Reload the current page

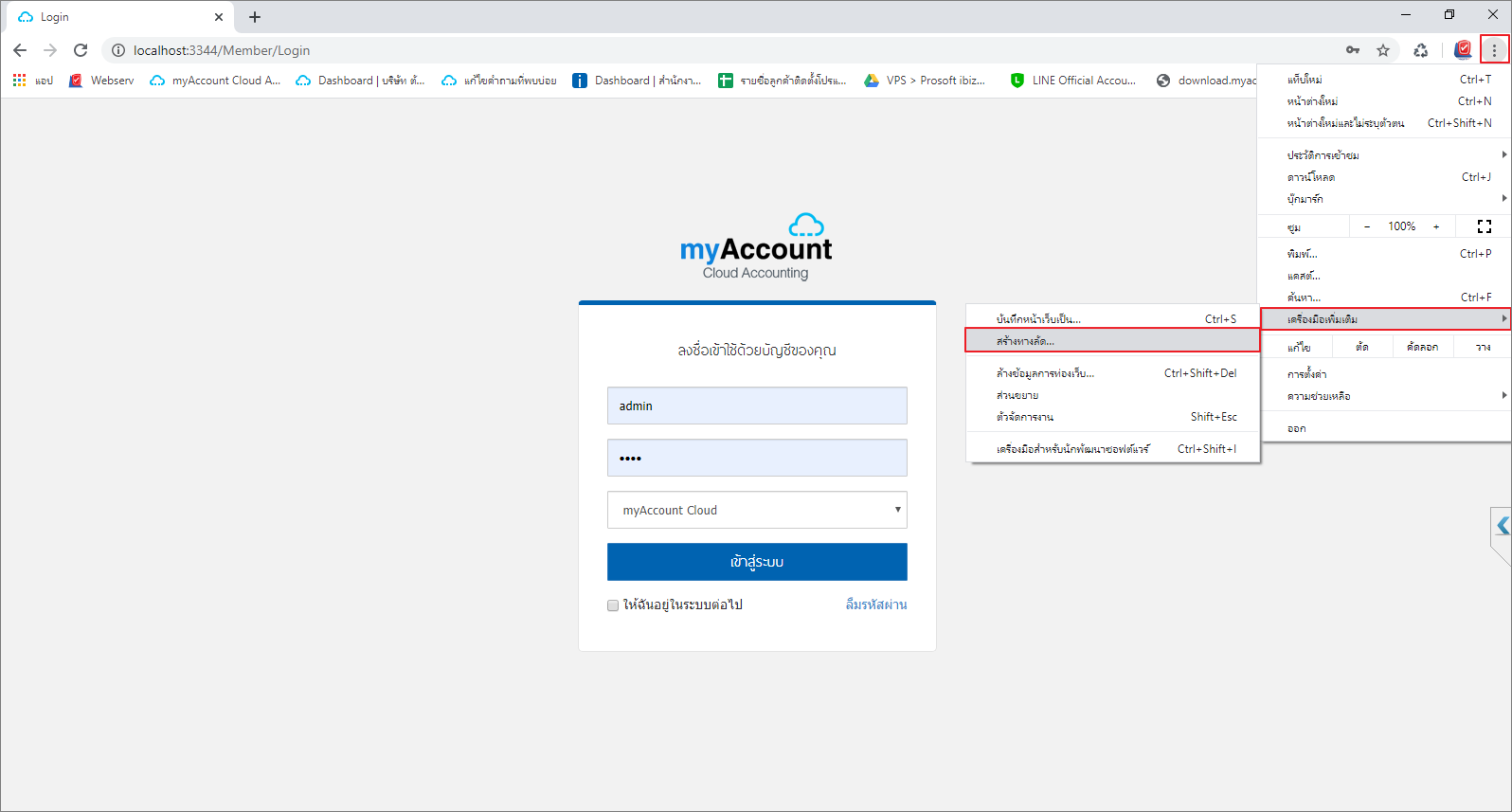point(81,50)
